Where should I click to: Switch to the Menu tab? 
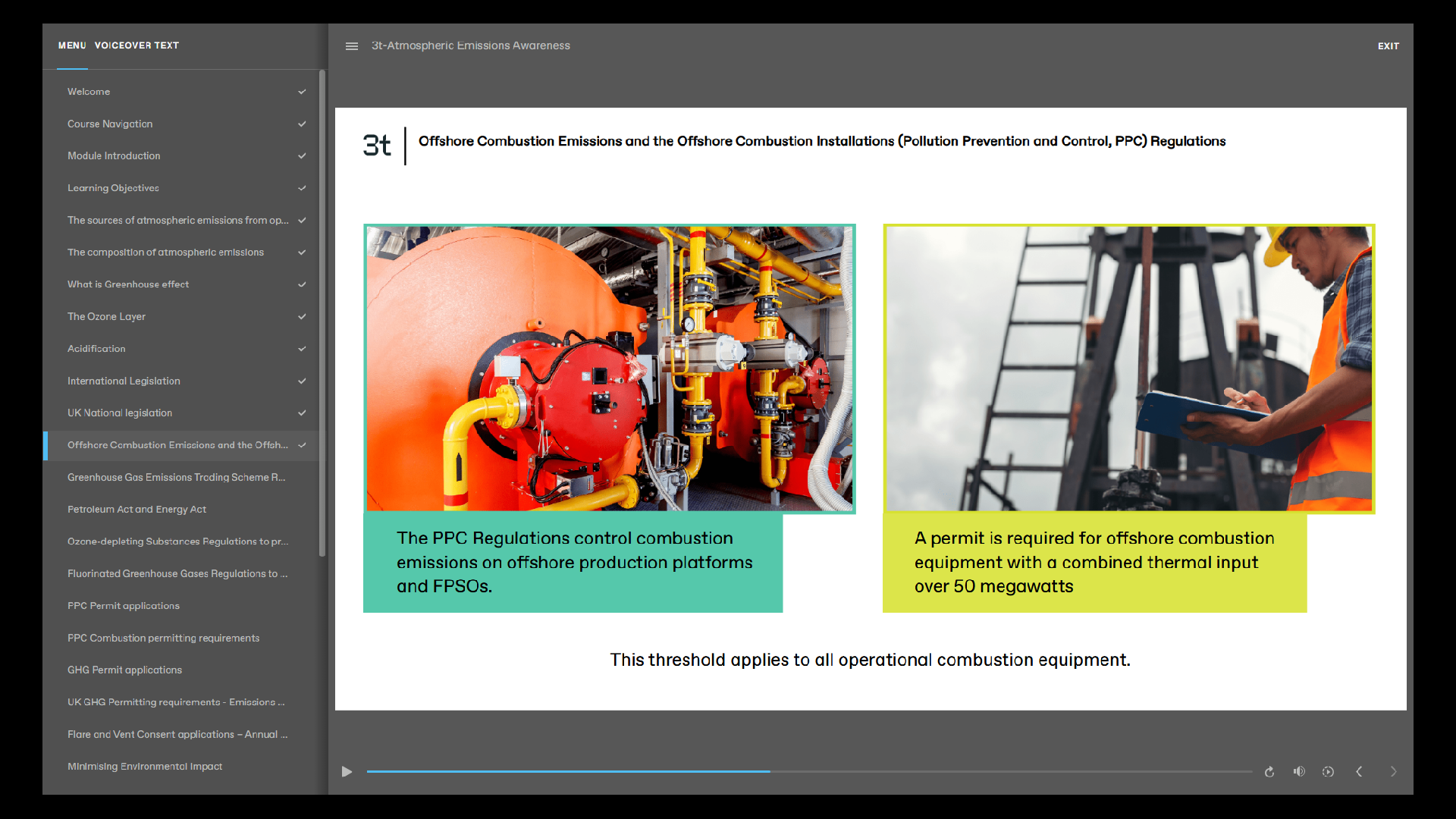[x=72, y=45]
